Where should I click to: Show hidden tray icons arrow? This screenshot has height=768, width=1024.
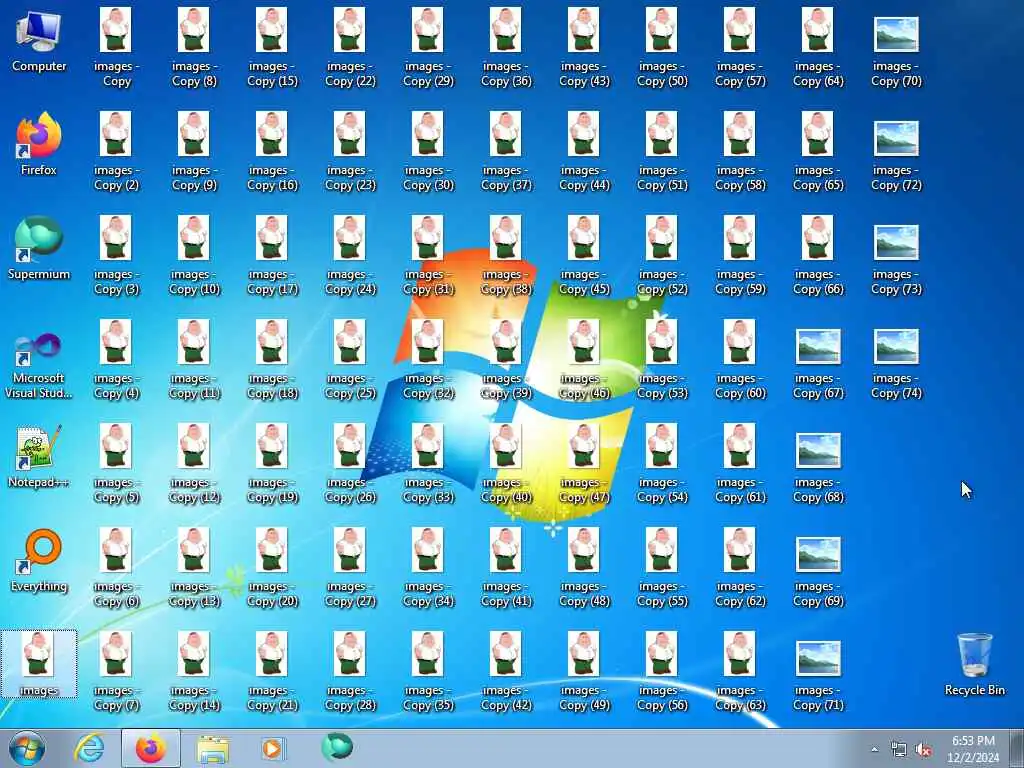pyautogui.click(x=874, y=750)
